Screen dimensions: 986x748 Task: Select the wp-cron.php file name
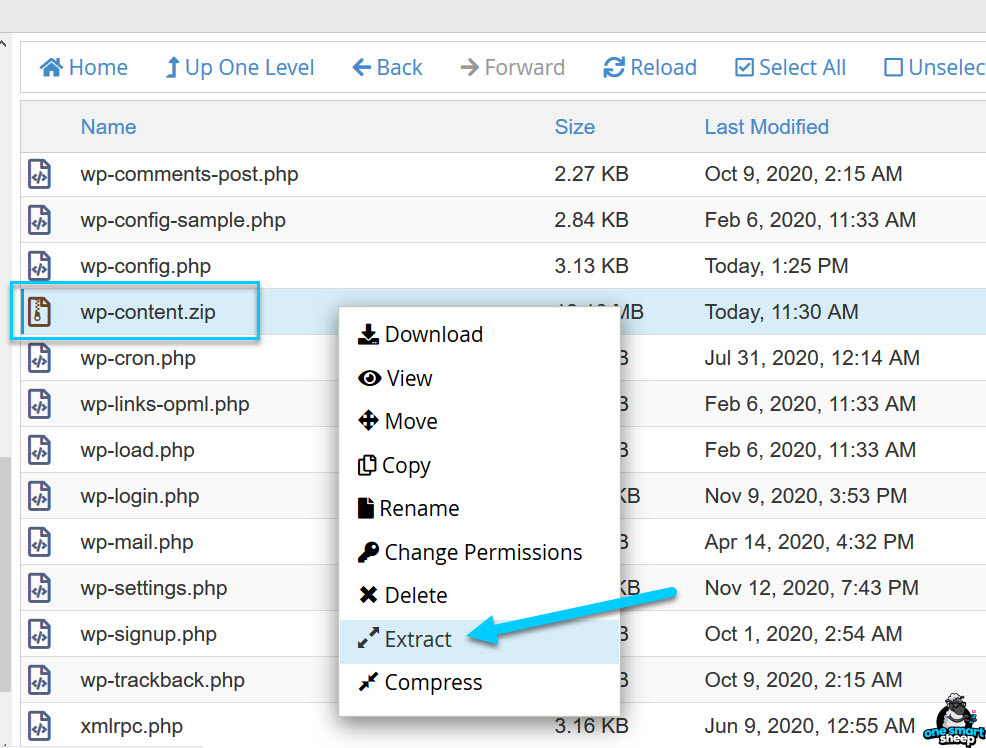tap(138, 358)
